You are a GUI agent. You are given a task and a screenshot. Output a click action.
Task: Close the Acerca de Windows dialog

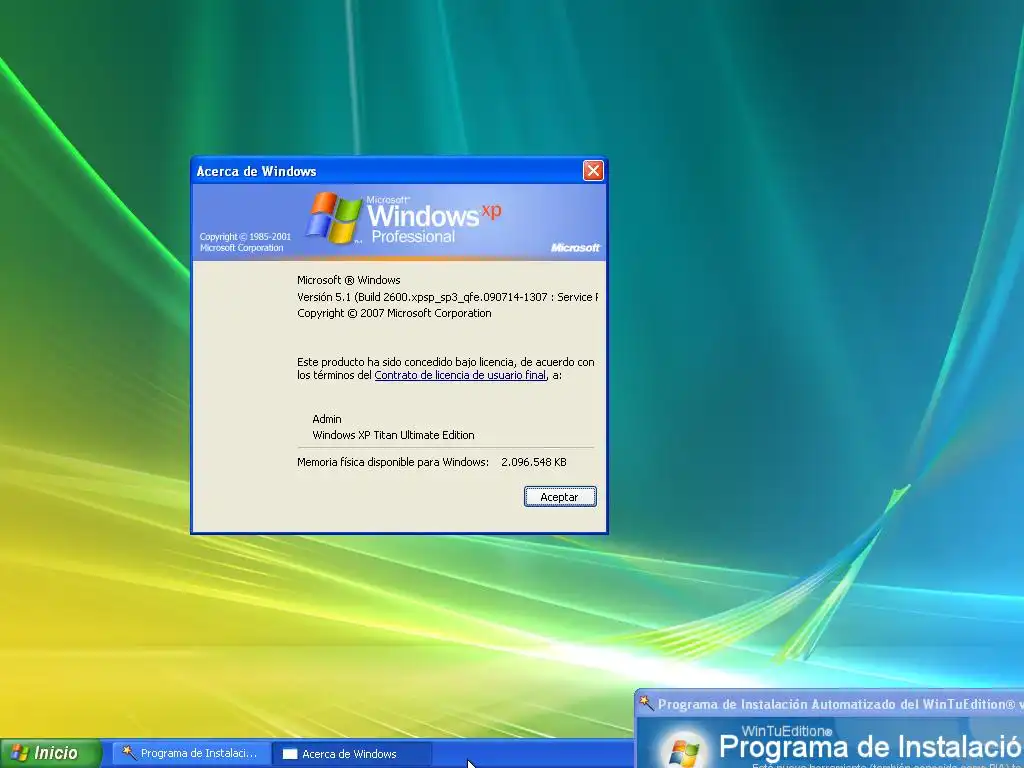[x=593, y=170]
